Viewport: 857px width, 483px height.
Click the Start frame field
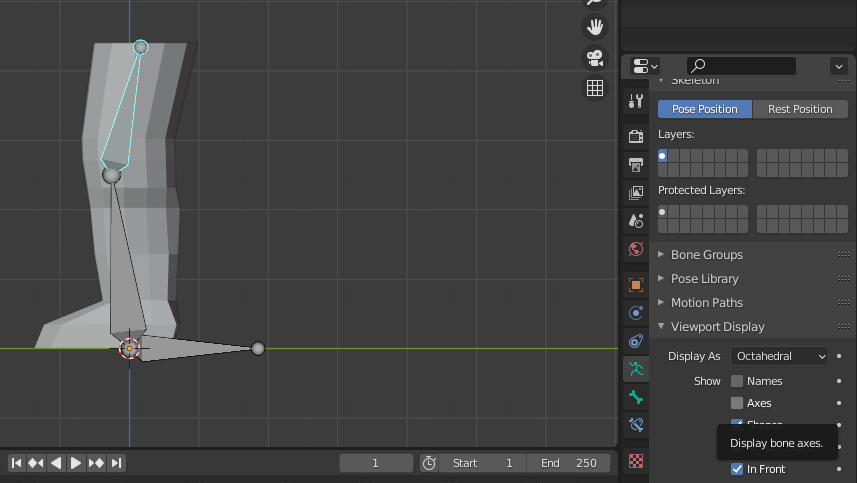pos(483,463)
